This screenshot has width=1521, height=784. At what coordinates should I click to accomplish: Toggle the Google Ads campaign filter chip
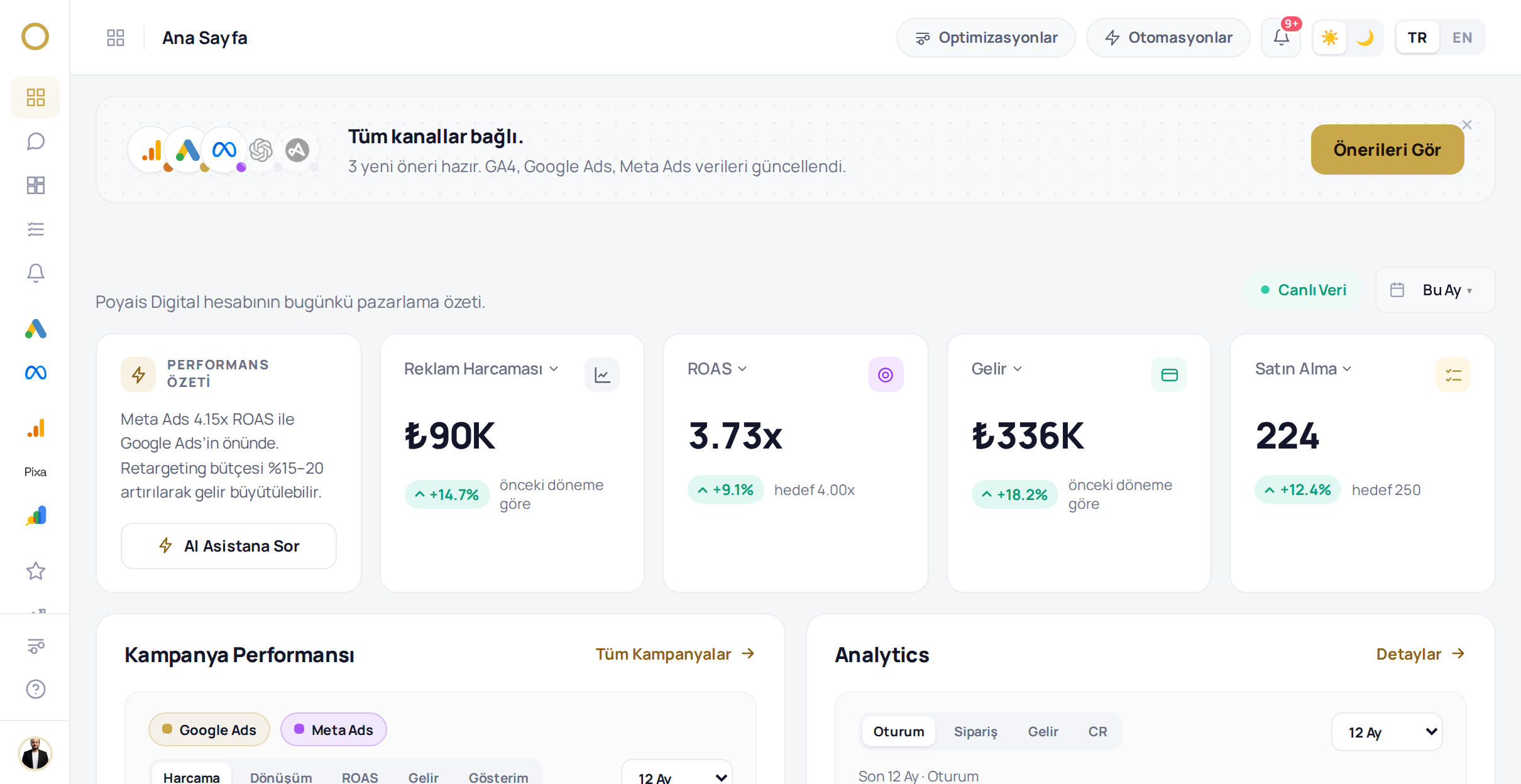209,729
